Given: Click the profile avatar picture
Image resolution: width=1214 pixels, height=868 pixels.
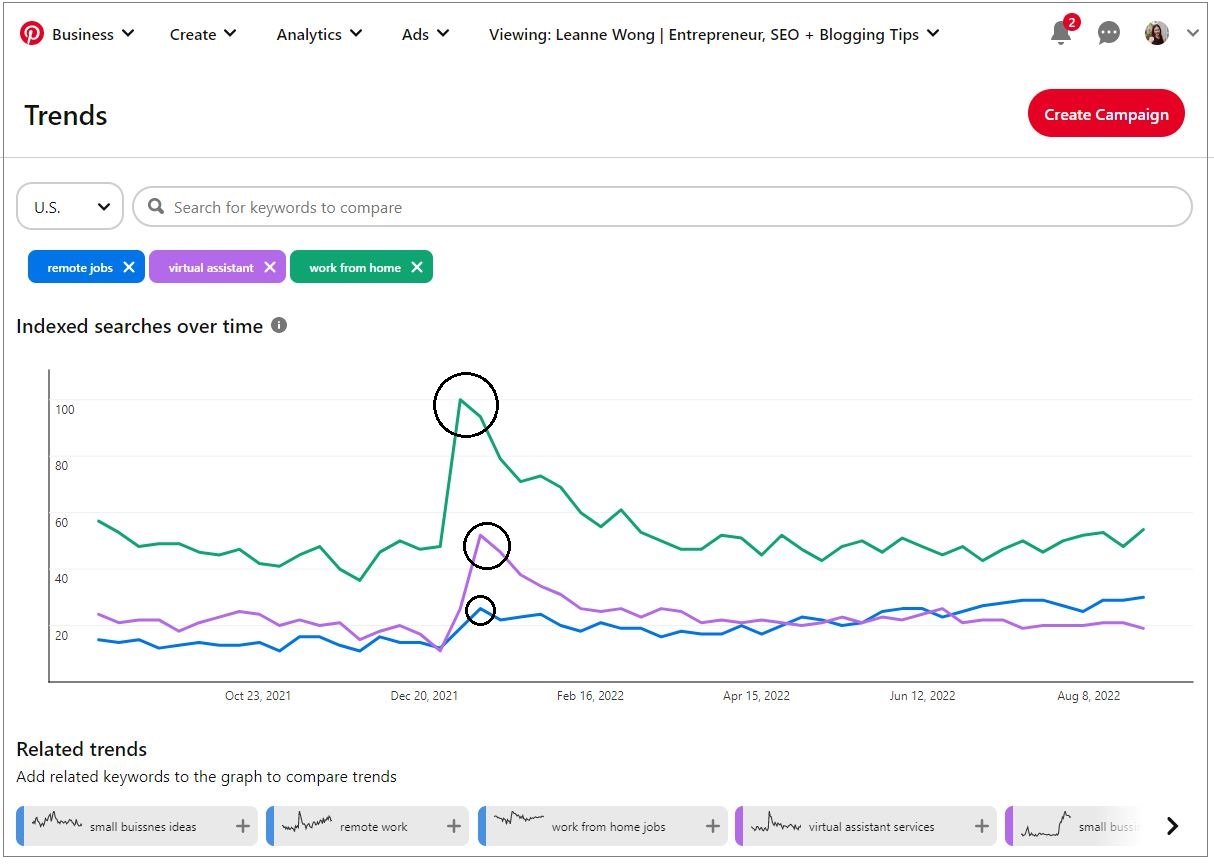Looking at the screenshot, I should click(1157, 33).
